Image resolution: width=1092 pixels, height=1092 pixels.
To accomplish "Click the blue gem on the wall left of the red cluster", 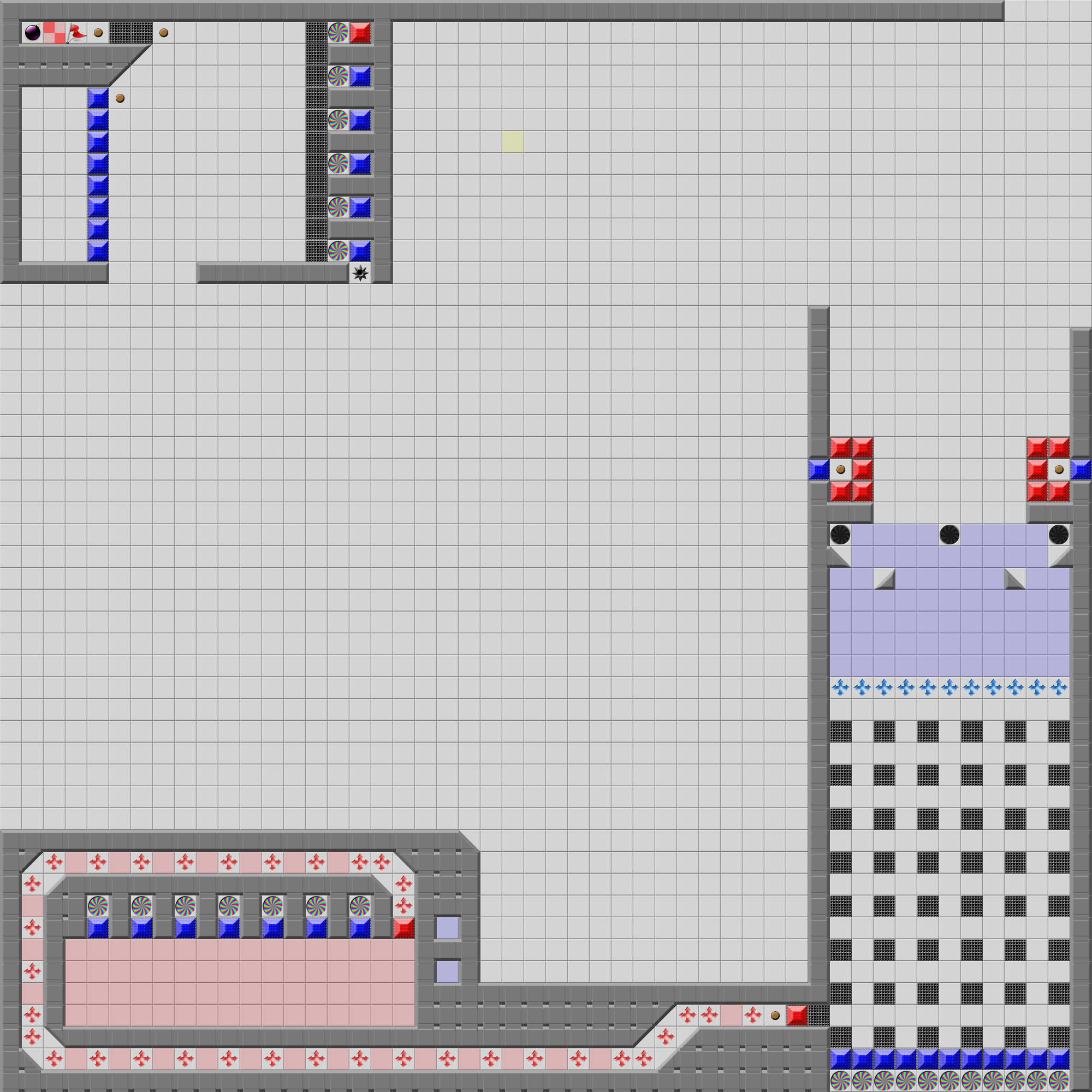I will tap(818, 470).
